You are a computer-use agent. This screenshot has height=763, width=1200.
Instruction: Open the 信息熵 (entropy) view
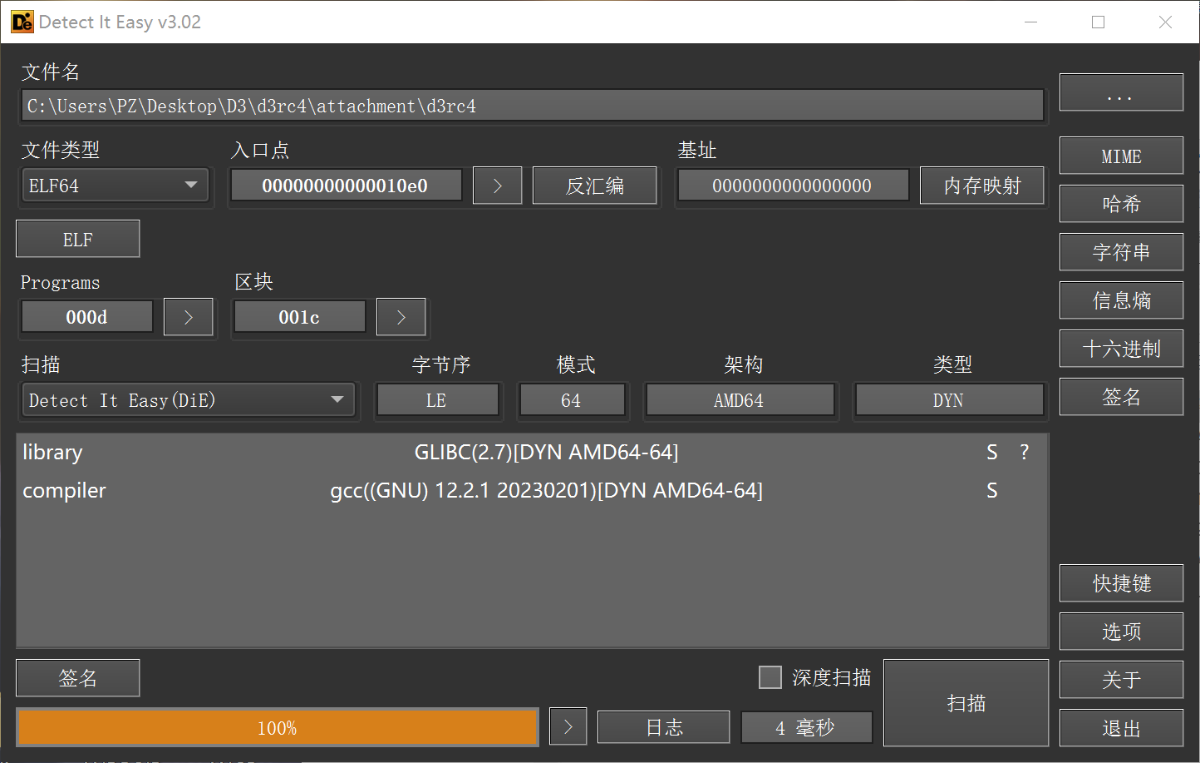pyautogui.click(x=1121, y=300)
